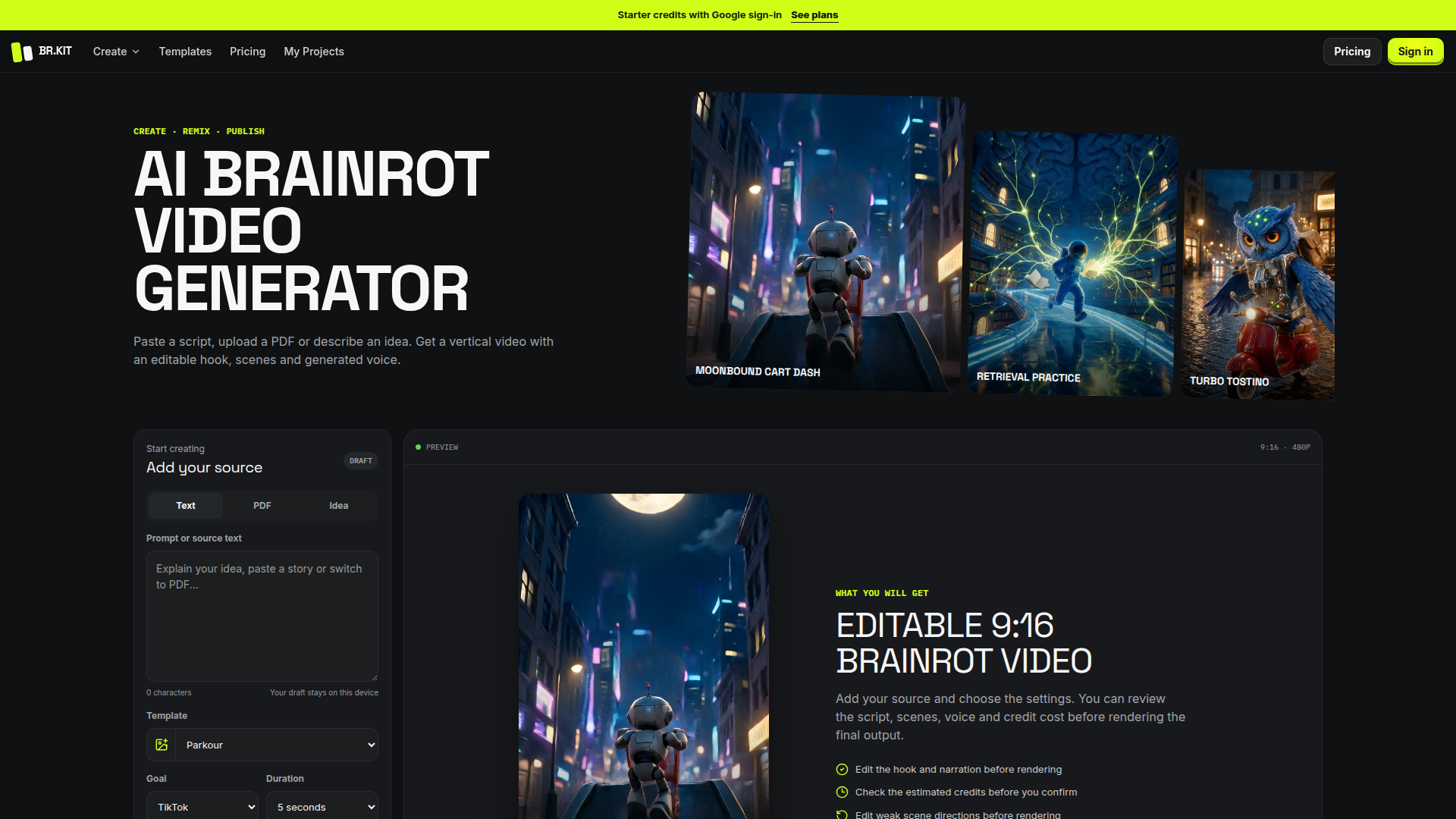Click the '9:16 · 480P' preview label
This screenshot has height=819, width=1456.
coord(1285,447)
